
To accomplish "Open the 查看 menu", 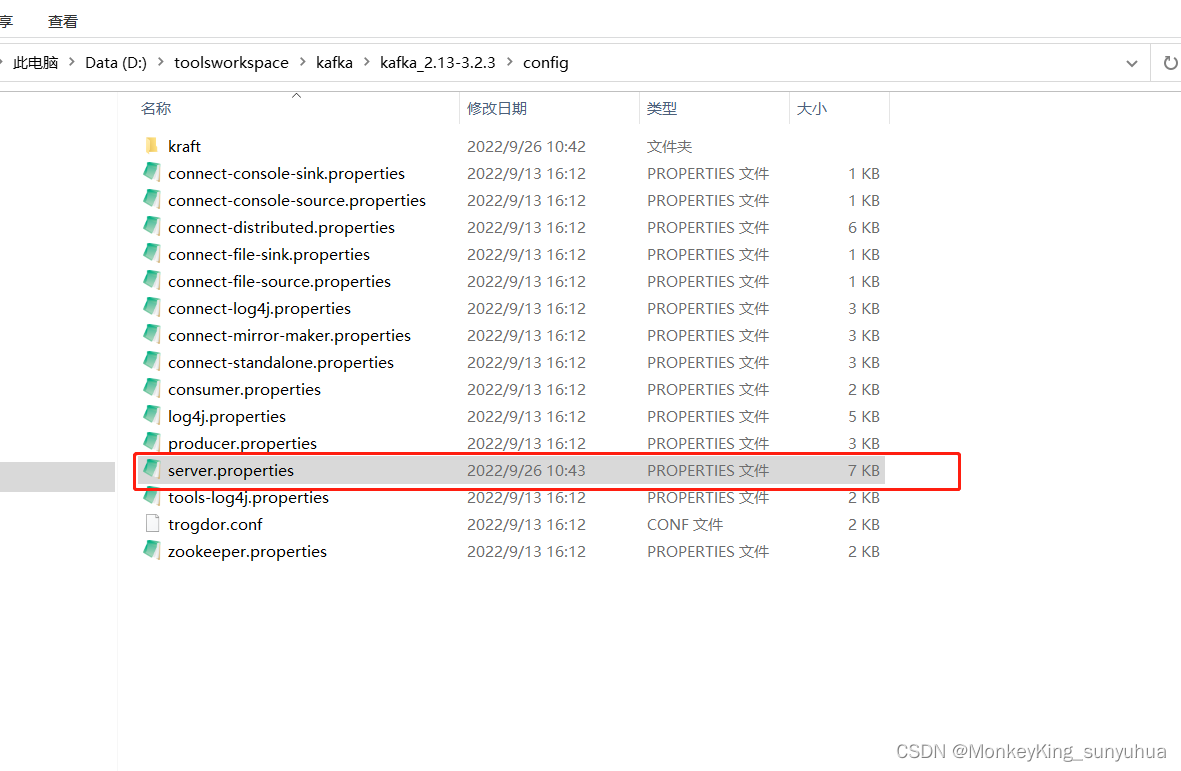I will coord(62,20).
